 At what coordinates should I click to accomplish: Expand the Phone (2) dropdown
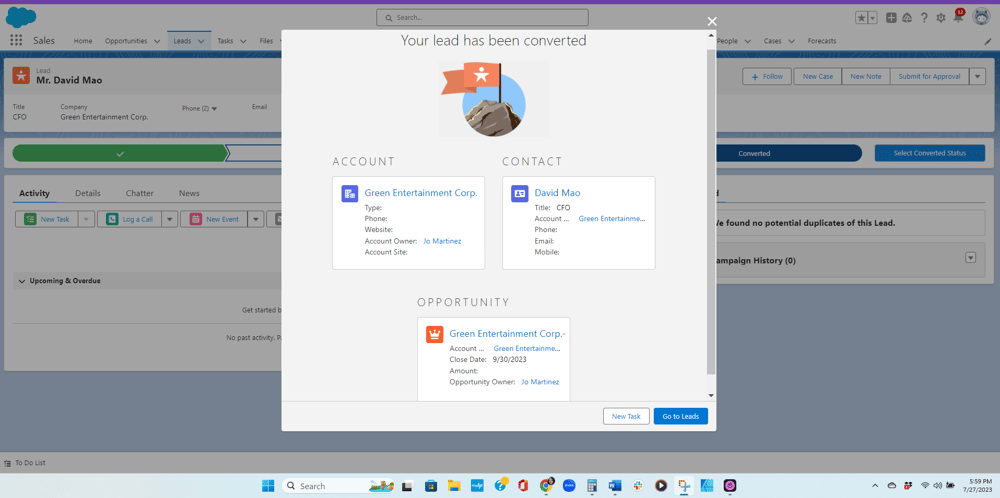(x=200, y=108)
